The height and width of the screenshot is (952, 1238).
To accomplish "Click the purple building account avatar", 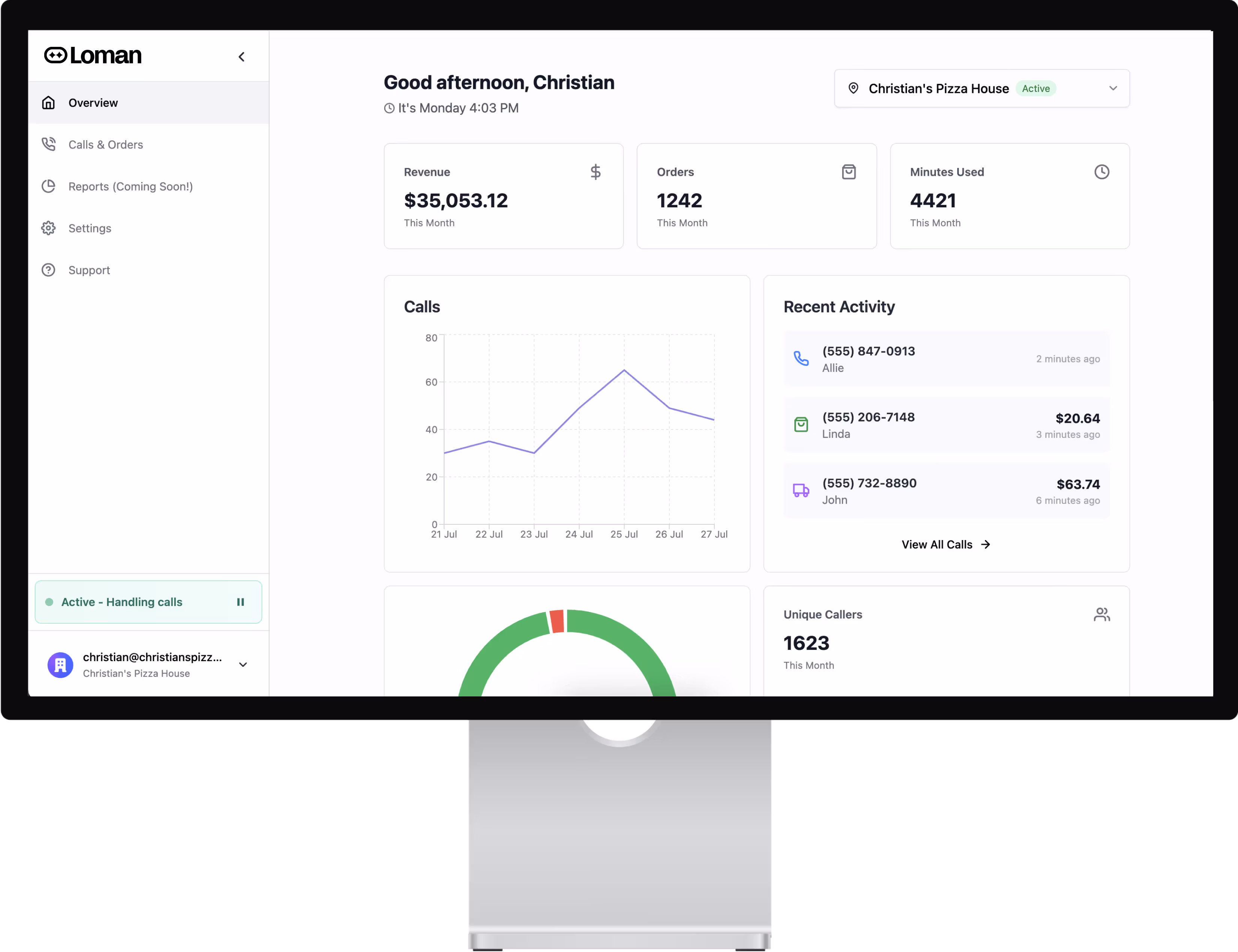I will (61, 665).
